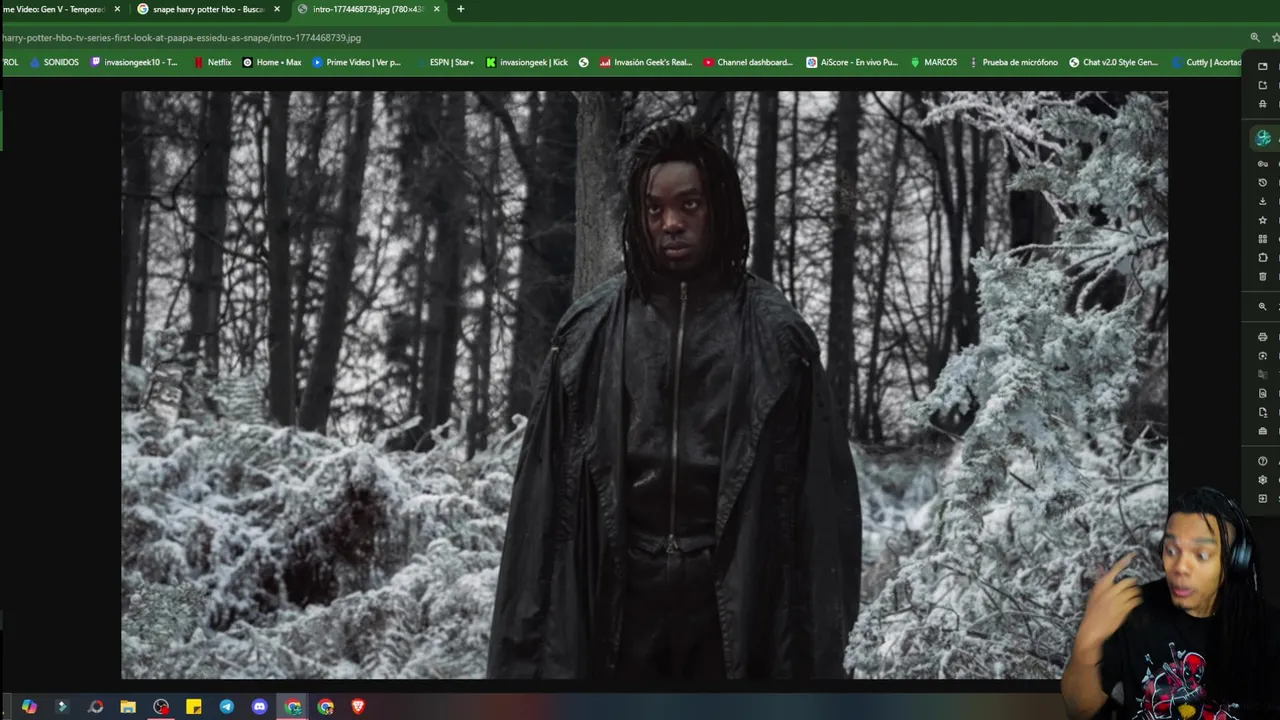Click Find and edit icon in Chrome menu
Image resolution: width=1280 pixels, height=720 pixels.
[x=1263, y=393]
